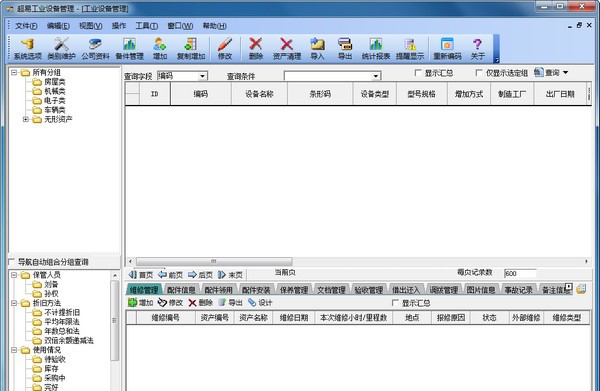This screenshot has height=391, width=600.
Task: Sort by 编码 column header
Action: tap(201, 94)
